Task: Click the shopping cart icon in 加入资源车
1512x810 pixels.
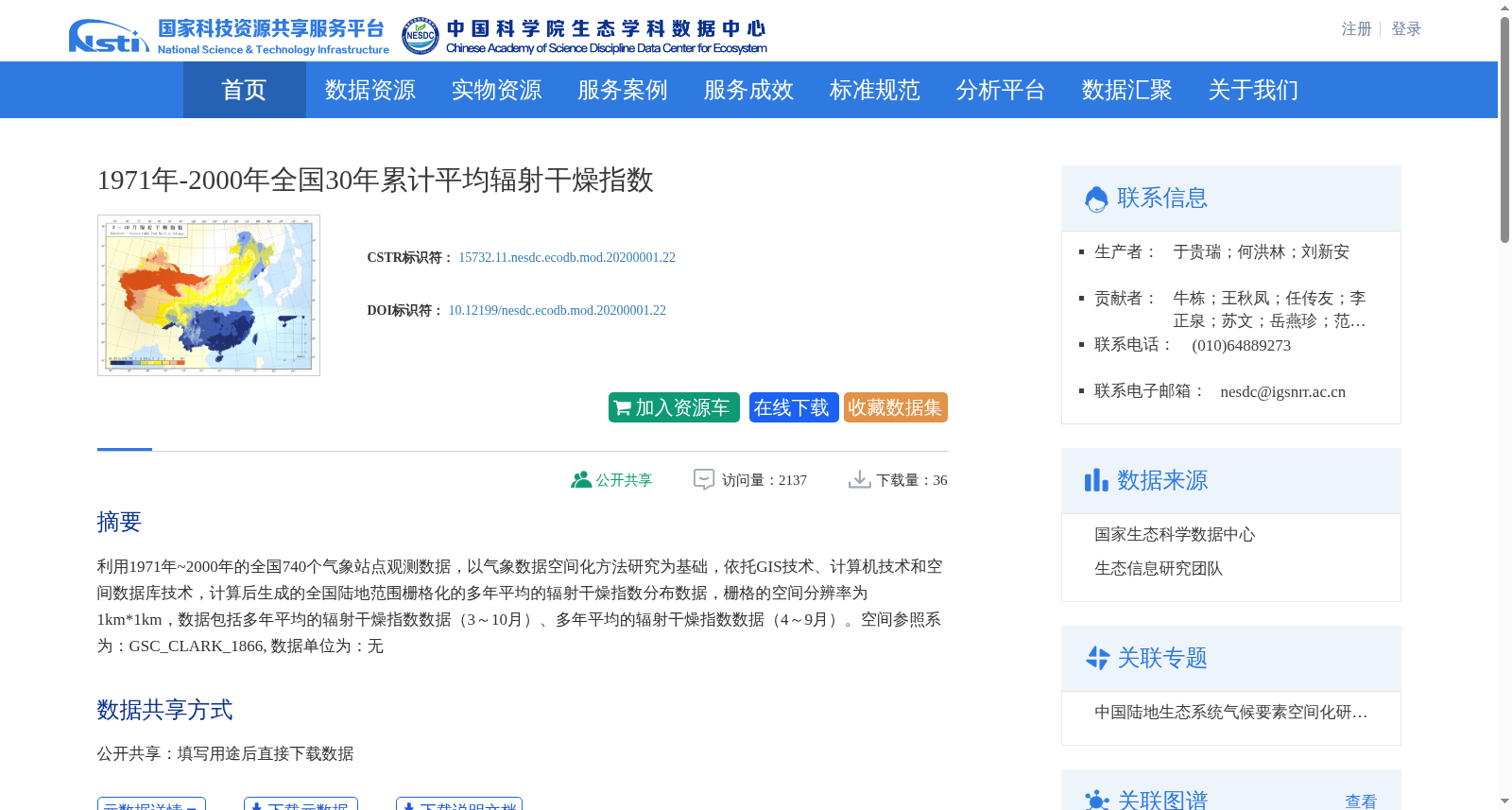Action: coord(623,408)
